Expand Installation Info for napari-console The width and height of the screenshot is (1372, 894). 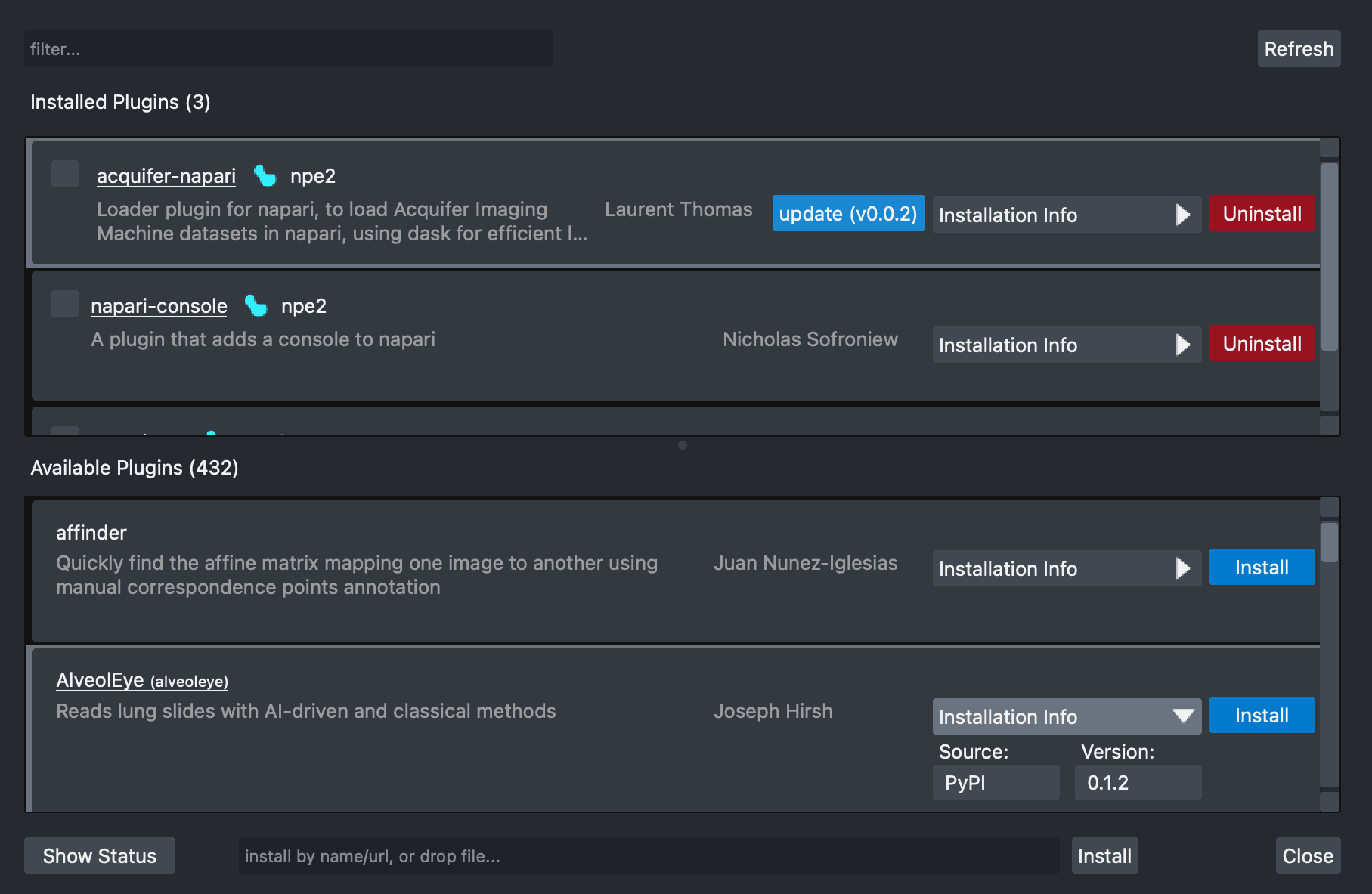(x=1066, y=345)
